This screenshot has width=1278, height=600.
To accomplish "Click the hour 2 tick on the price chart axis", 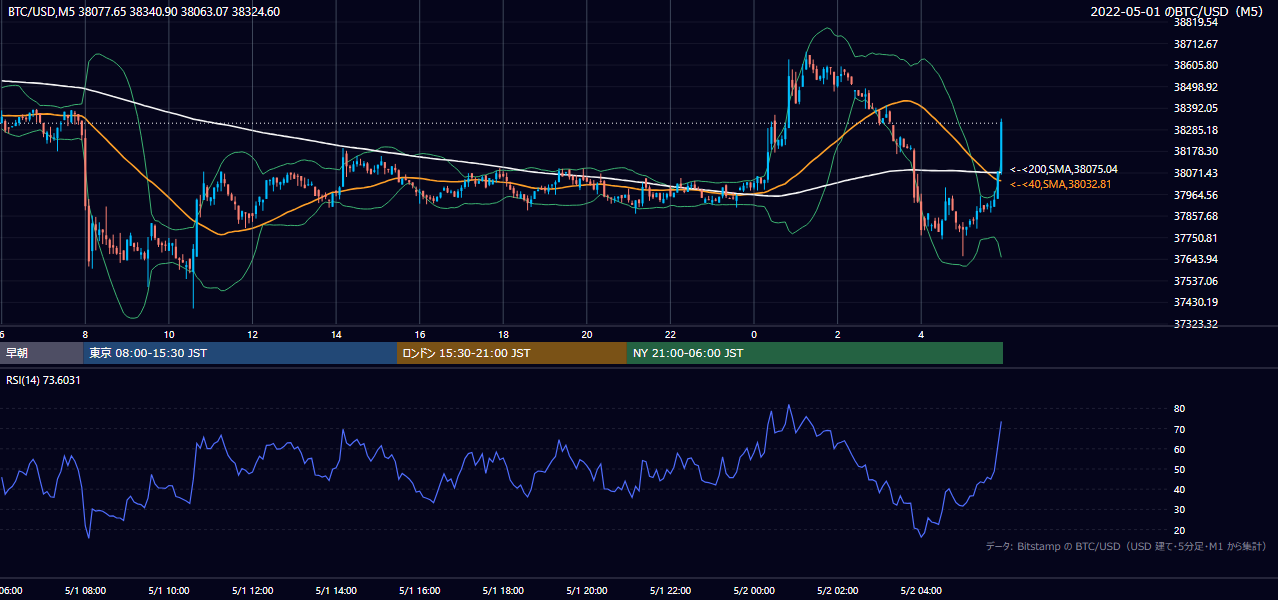I will [x=838, y=334].
